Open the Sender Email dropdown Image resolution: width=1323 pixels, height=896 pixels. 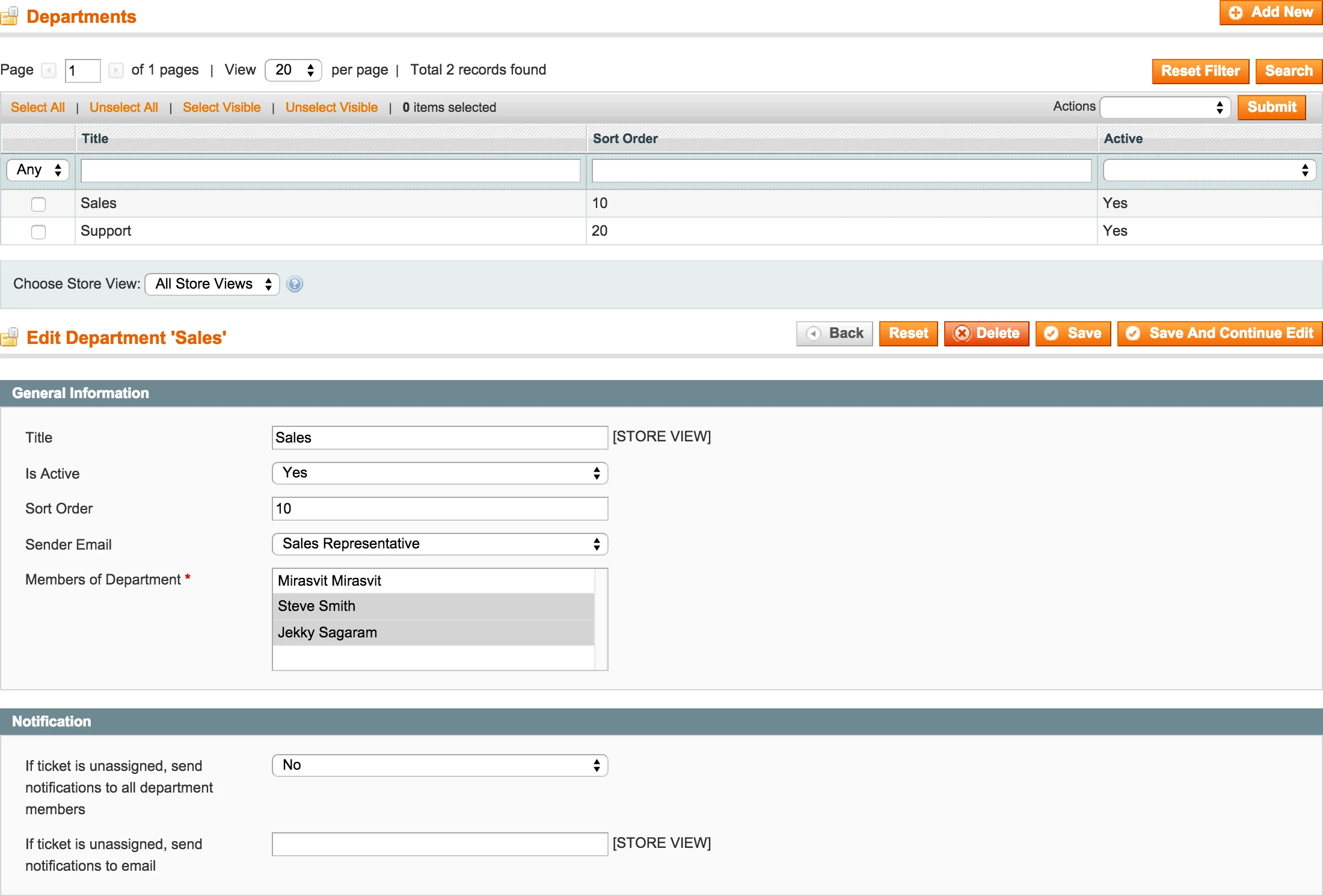point(440,544)
